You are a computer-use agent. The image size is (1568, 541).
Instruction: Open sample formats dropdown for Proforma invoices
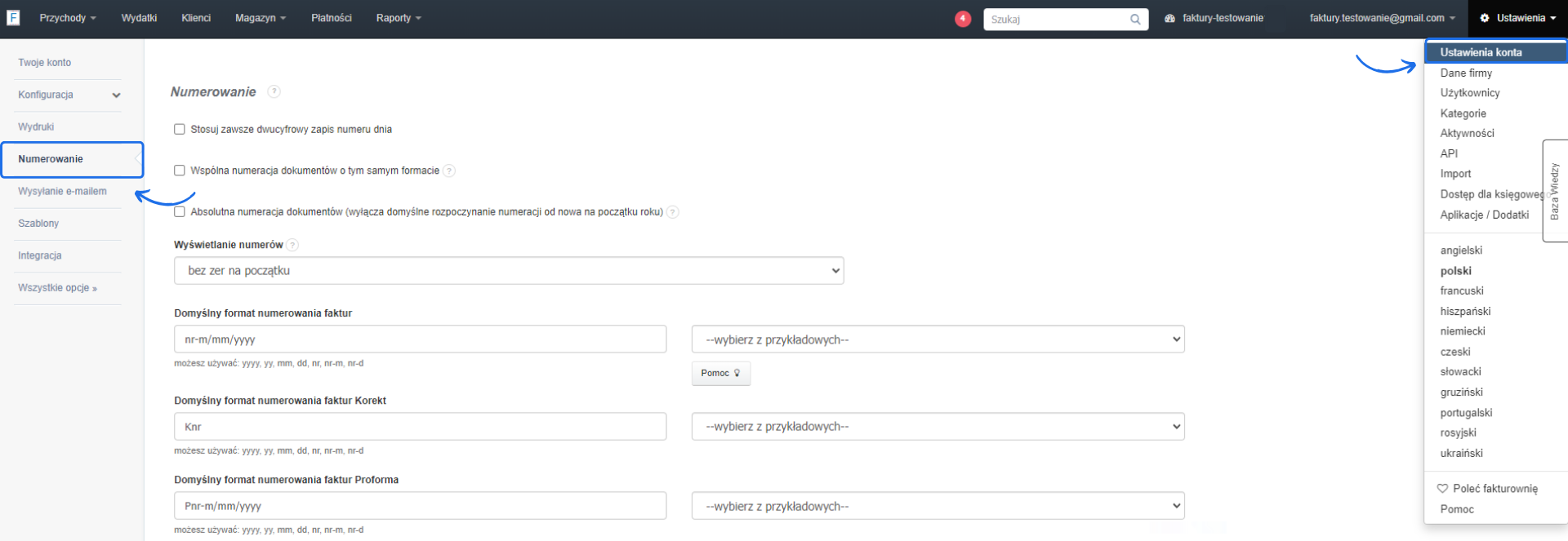click(938, 506)
